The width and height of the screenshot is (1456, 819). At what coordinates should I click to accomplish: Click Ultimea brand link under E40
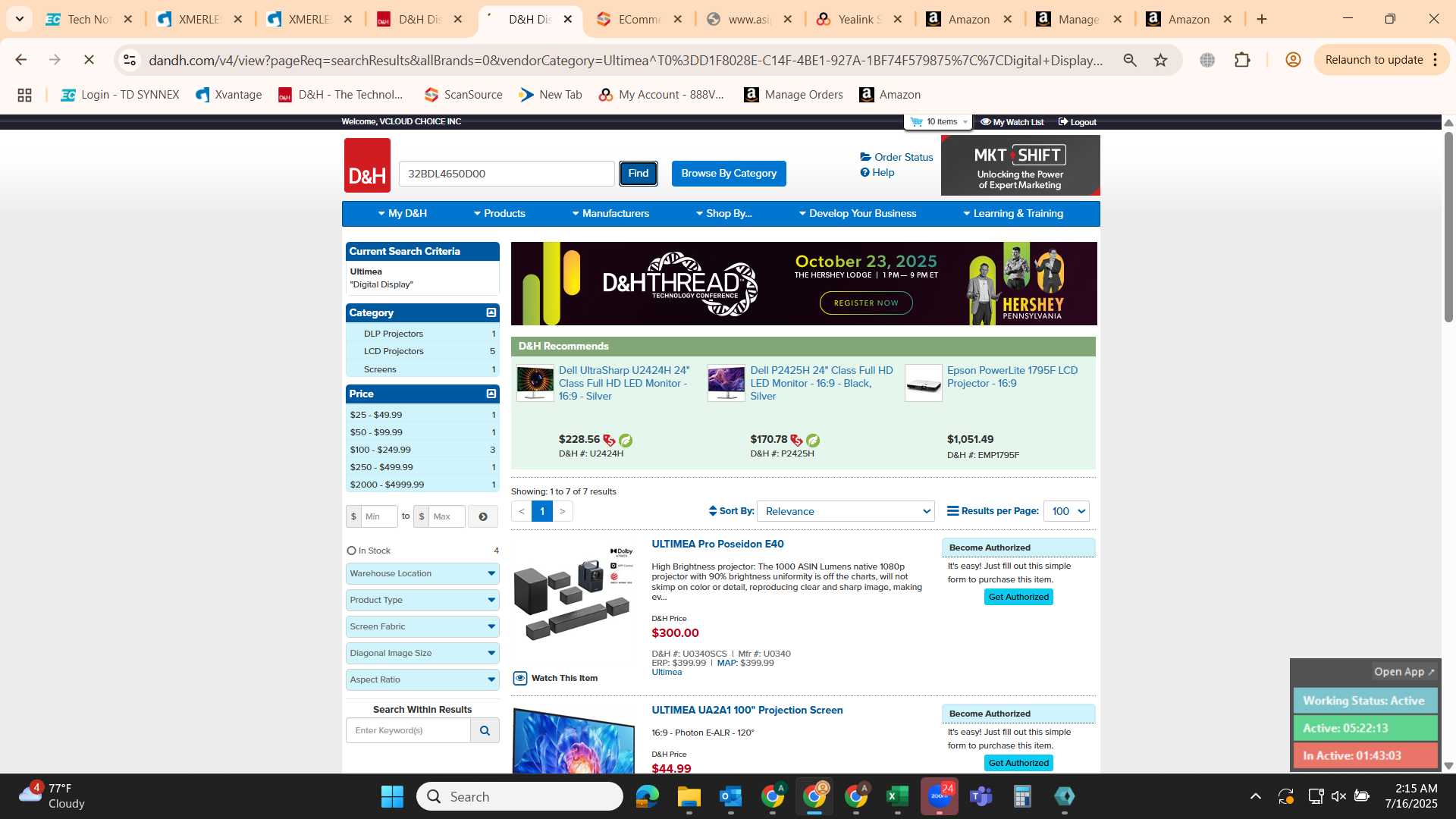(667, 673)
